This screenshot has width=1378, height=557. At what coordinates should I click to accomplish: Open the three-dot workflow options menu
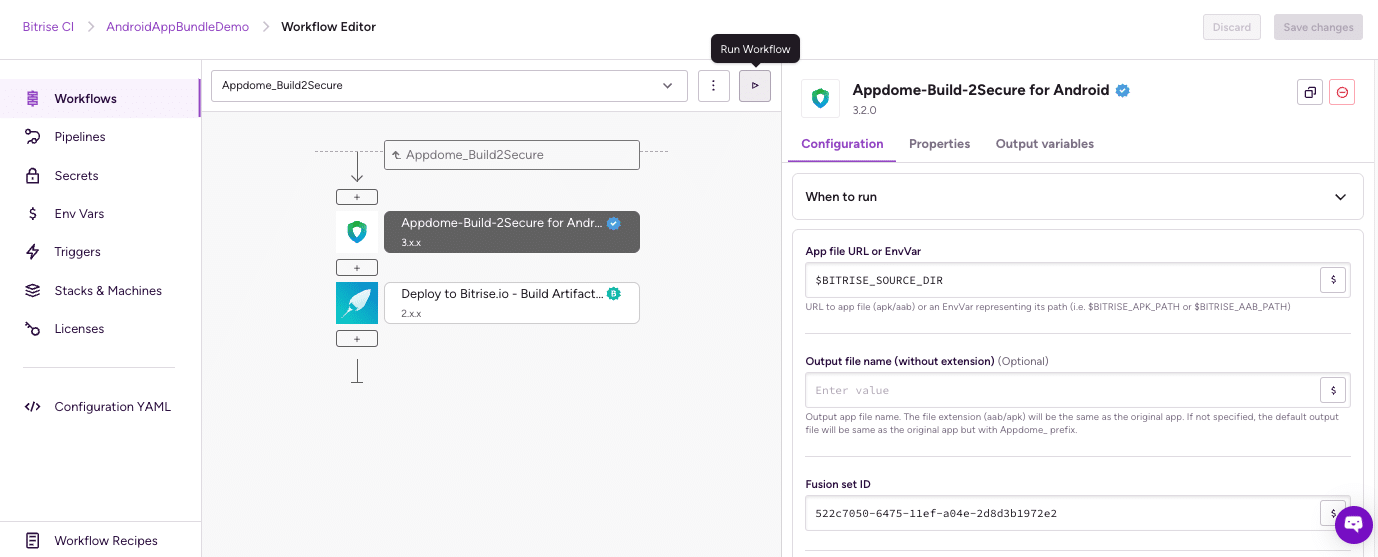tap(713, 86)
